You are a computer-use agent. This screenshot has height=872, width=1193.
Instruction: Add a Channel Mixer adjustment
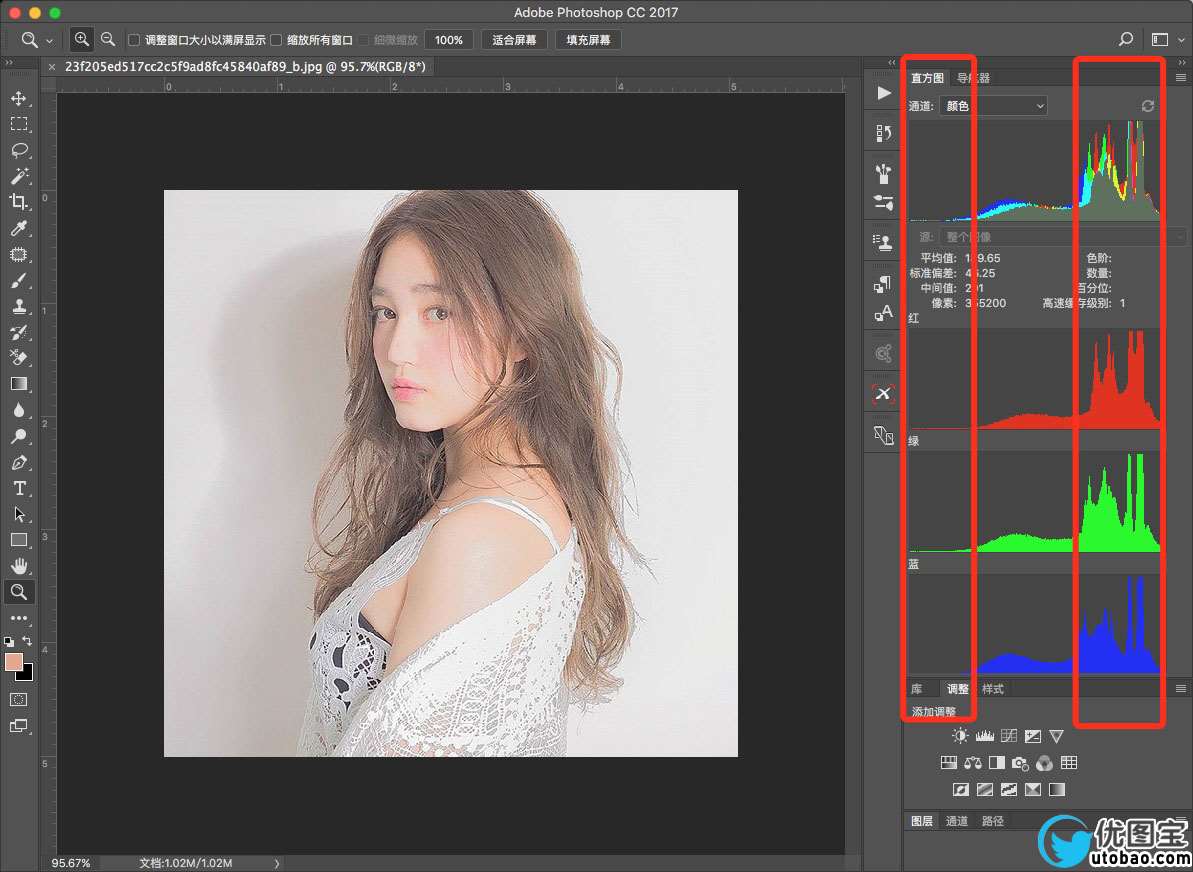tap(1045, 762)
